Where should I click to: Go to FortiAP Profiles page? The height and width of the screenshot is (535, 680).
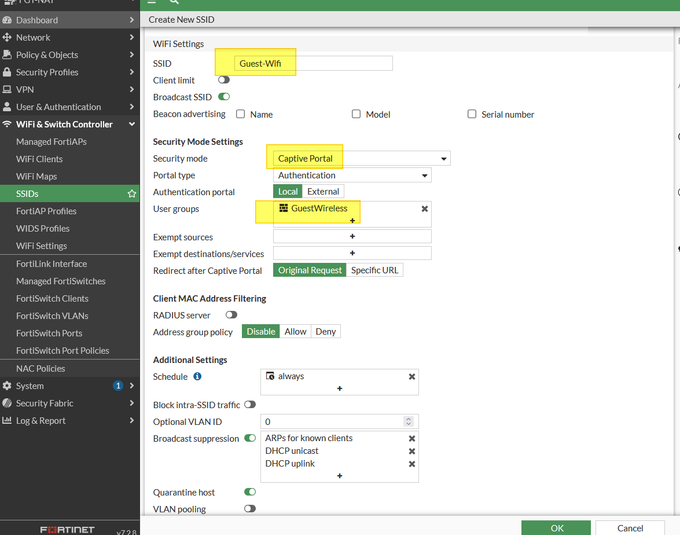tap(46, 211)
